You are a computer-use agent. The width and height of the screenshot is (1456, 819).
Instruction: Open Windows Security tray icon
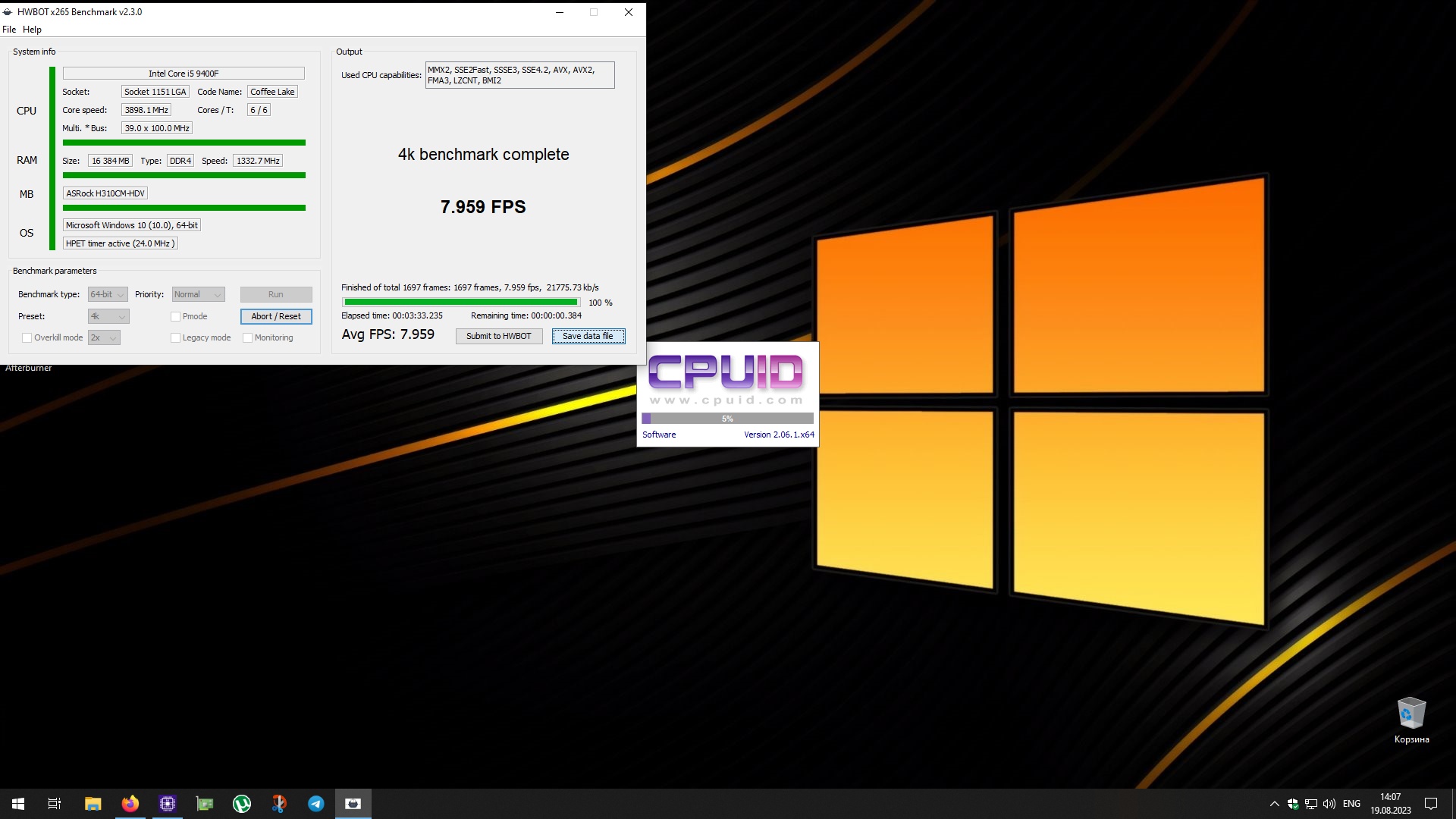tap(1293, 804)
